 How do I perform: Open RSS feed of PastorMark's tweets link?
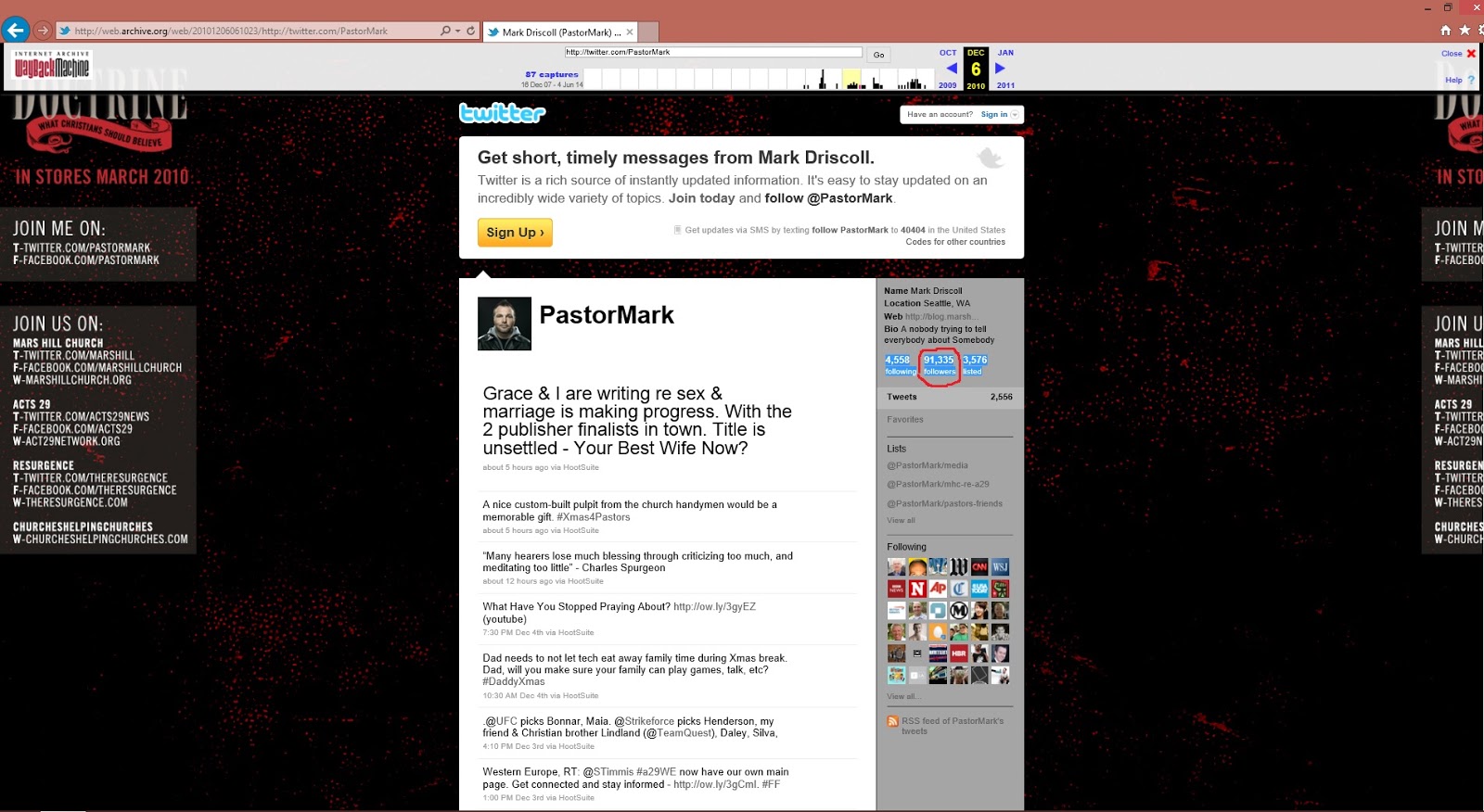click(952, 726)
